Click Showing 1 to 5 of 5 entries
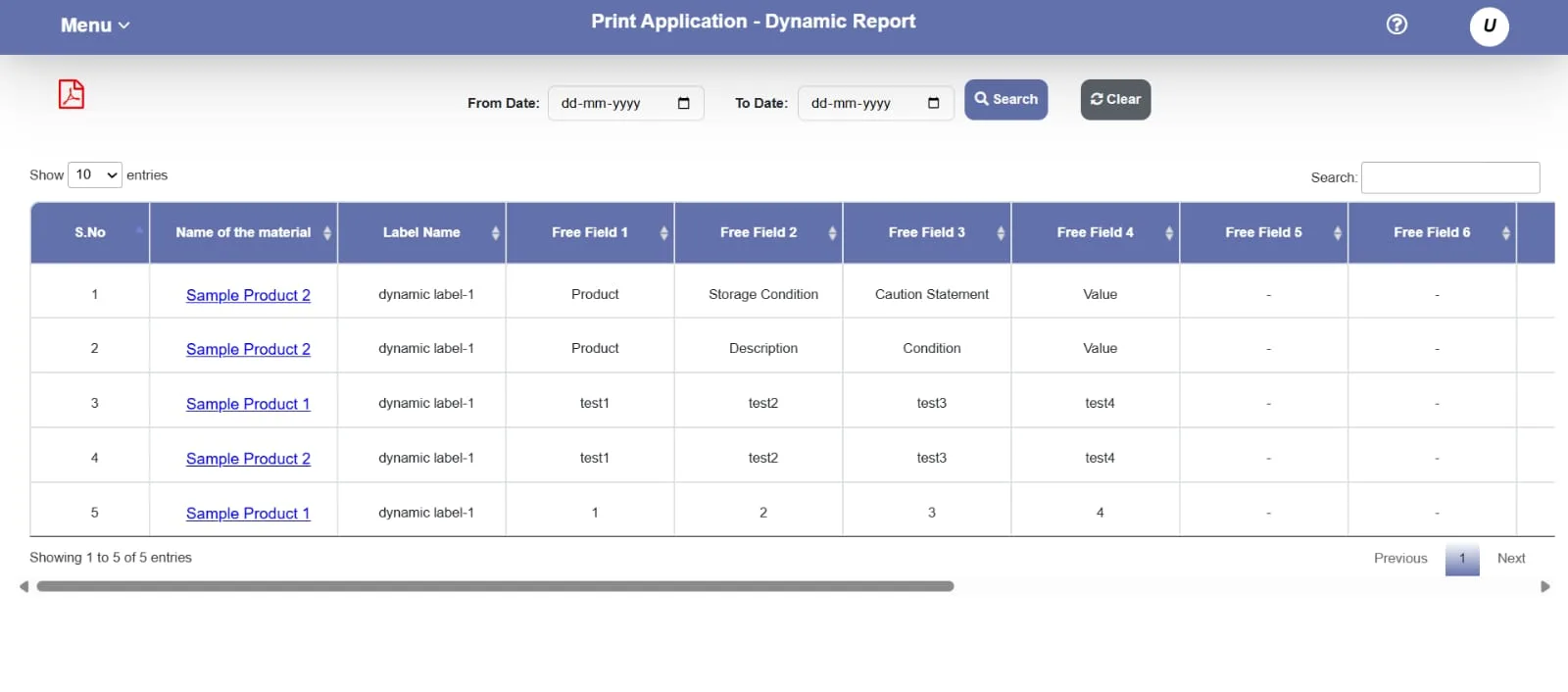Viewport: 1568px width, 692px height. point(111,558)
